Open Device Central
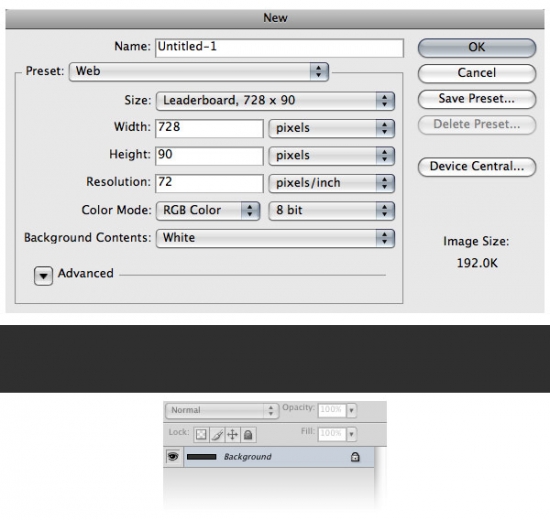Image resolution: width=550 pixels, height=520 pixels. pos(477,167)
